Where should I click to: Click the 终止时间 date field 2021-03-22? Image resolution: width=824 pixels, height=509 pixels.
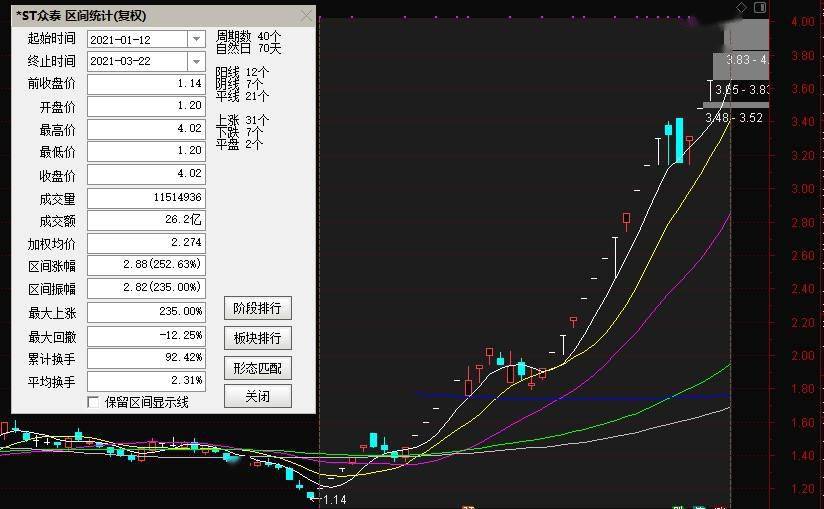pyautogui.click(x=137, y=61)
